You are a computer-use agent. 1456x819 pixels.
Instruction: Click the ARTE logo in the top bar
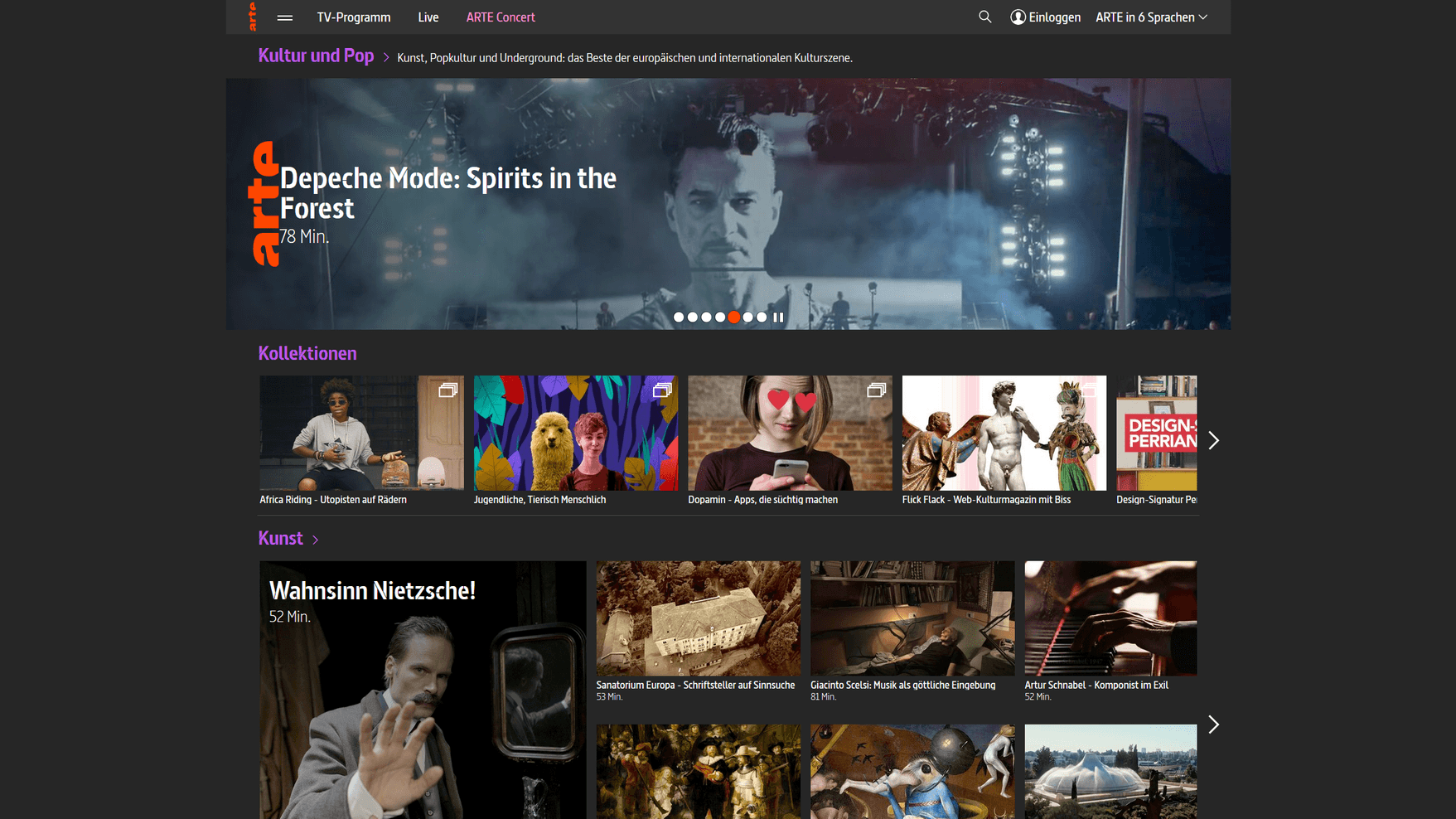point(253,17)
